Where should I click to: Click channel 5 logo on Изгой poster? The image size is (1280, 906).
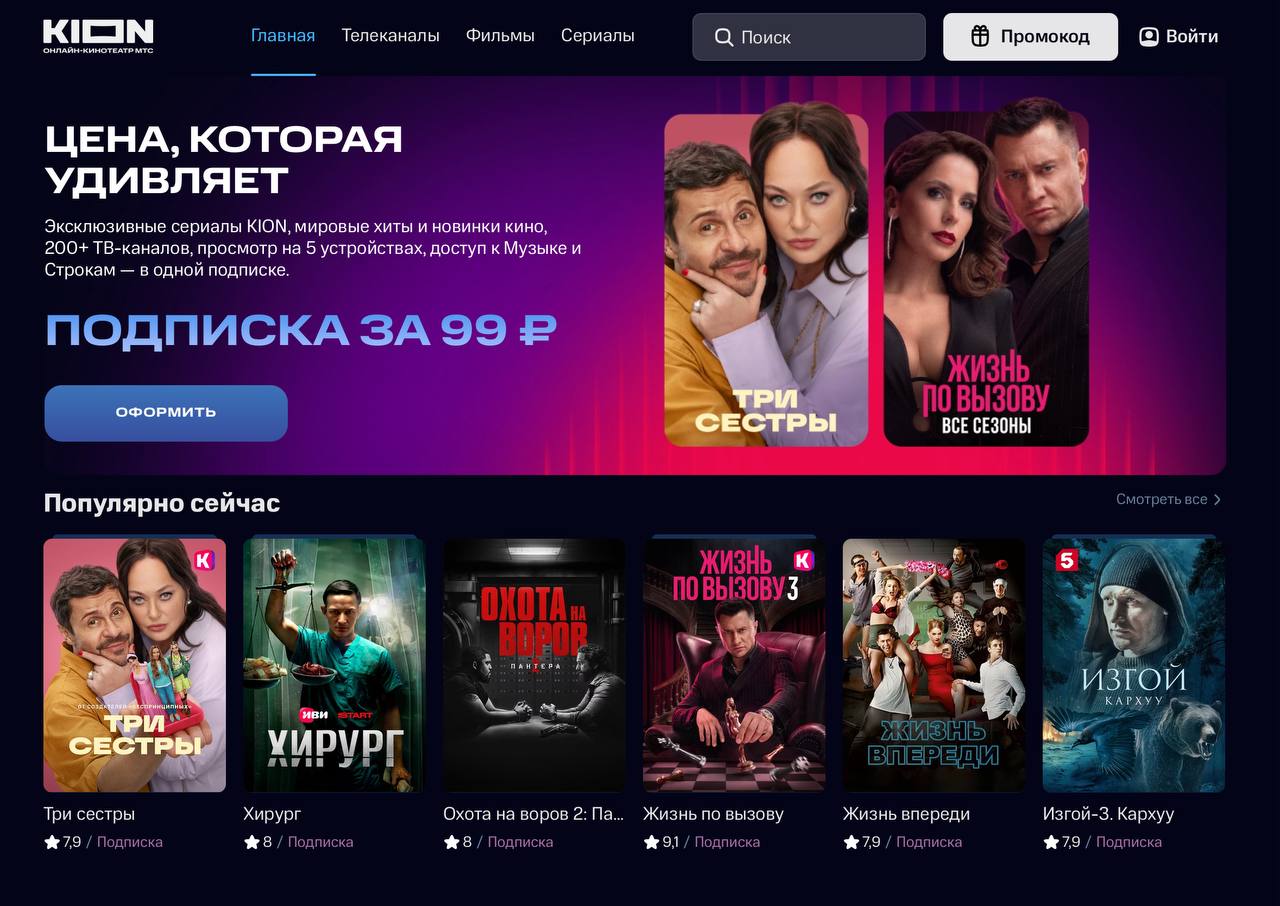coord(1066,561)
